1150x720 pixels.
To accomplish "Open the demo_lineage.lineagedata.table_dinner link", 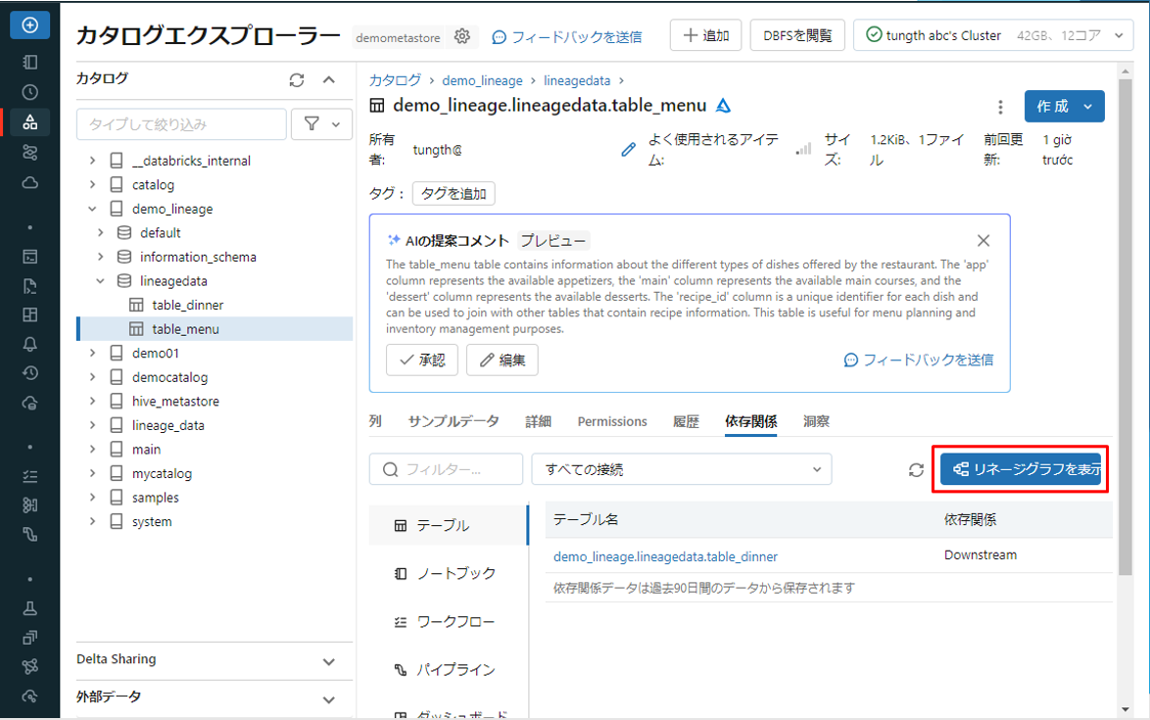I will 665,556.
